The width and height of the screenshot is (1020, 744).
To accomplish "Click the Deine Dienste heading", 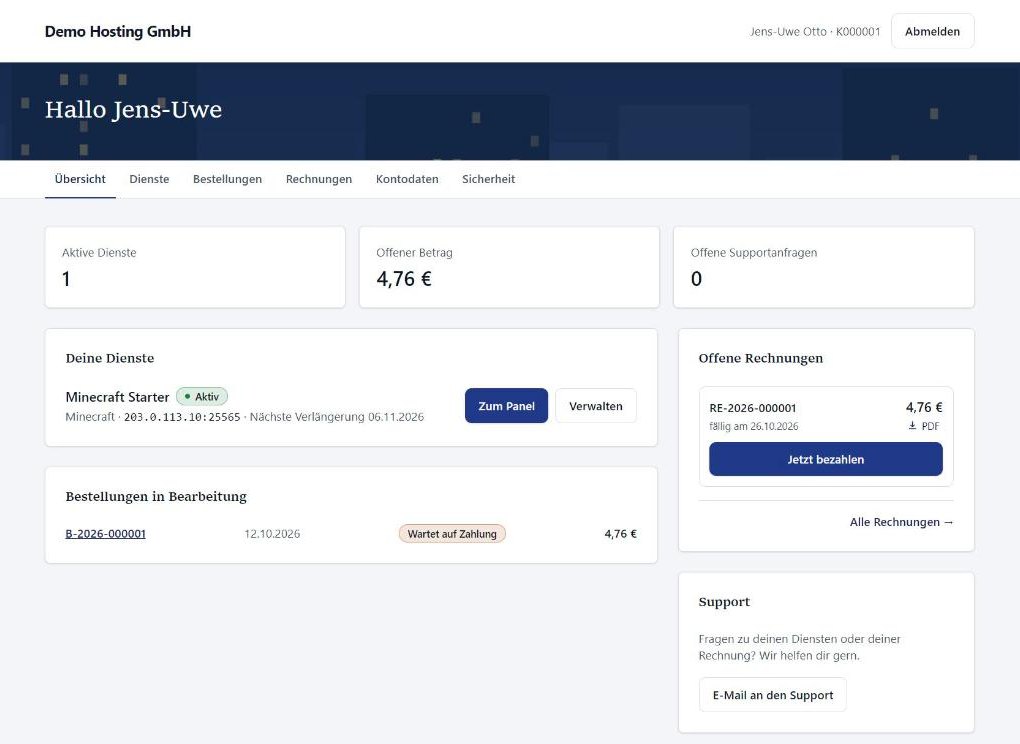I will (x=110, y=358).
